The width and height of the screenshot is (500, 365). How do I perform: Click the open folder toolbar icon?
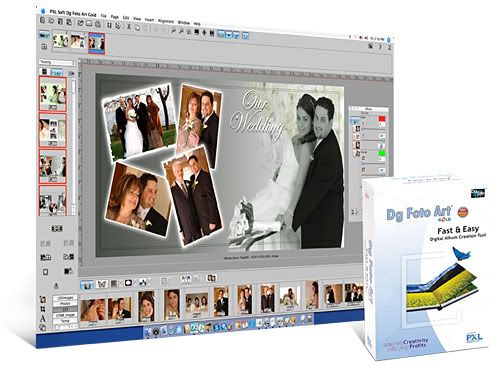coord(51,21)
